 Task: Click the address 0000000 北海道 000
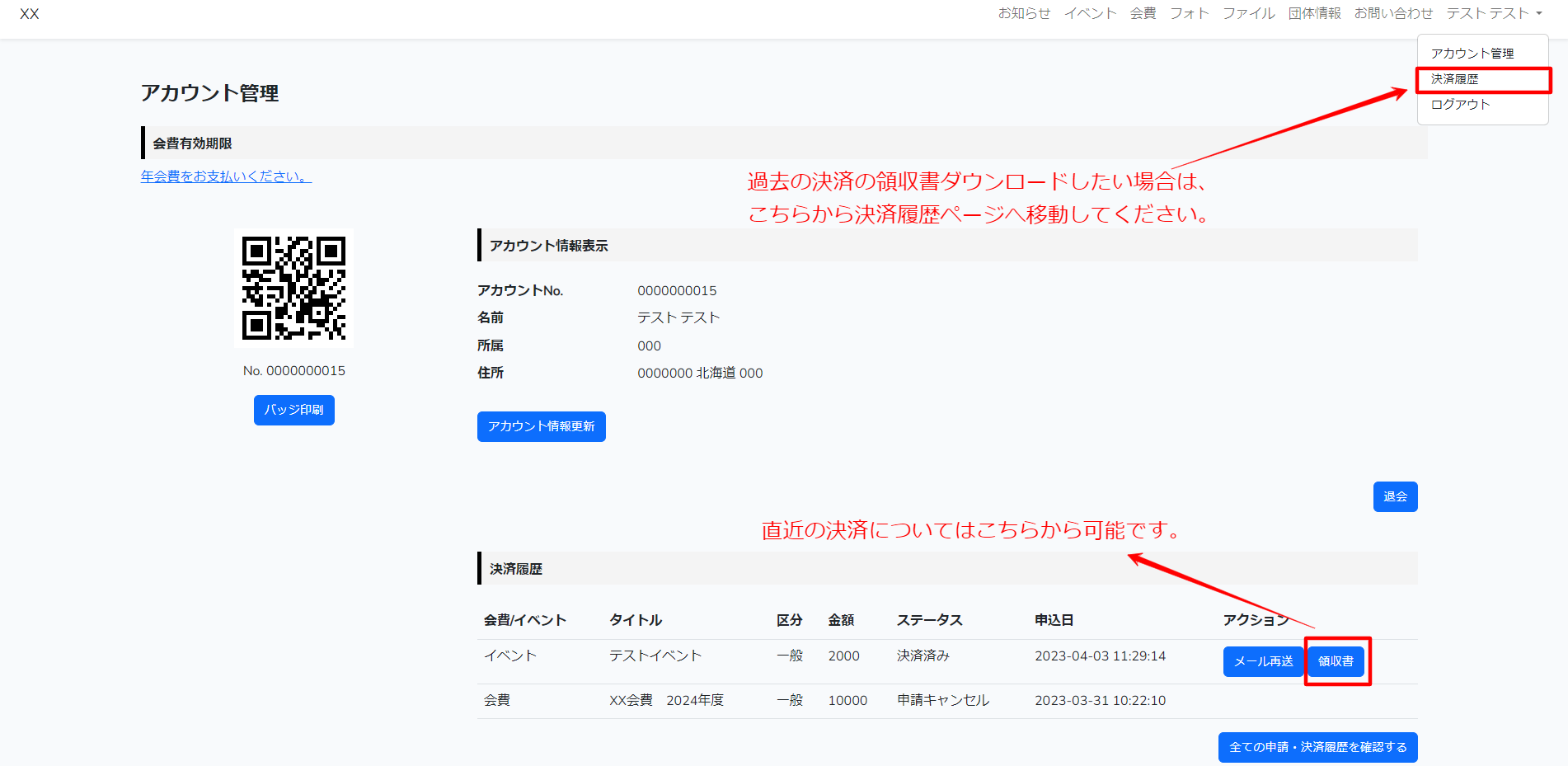click(x=700, y=374)
